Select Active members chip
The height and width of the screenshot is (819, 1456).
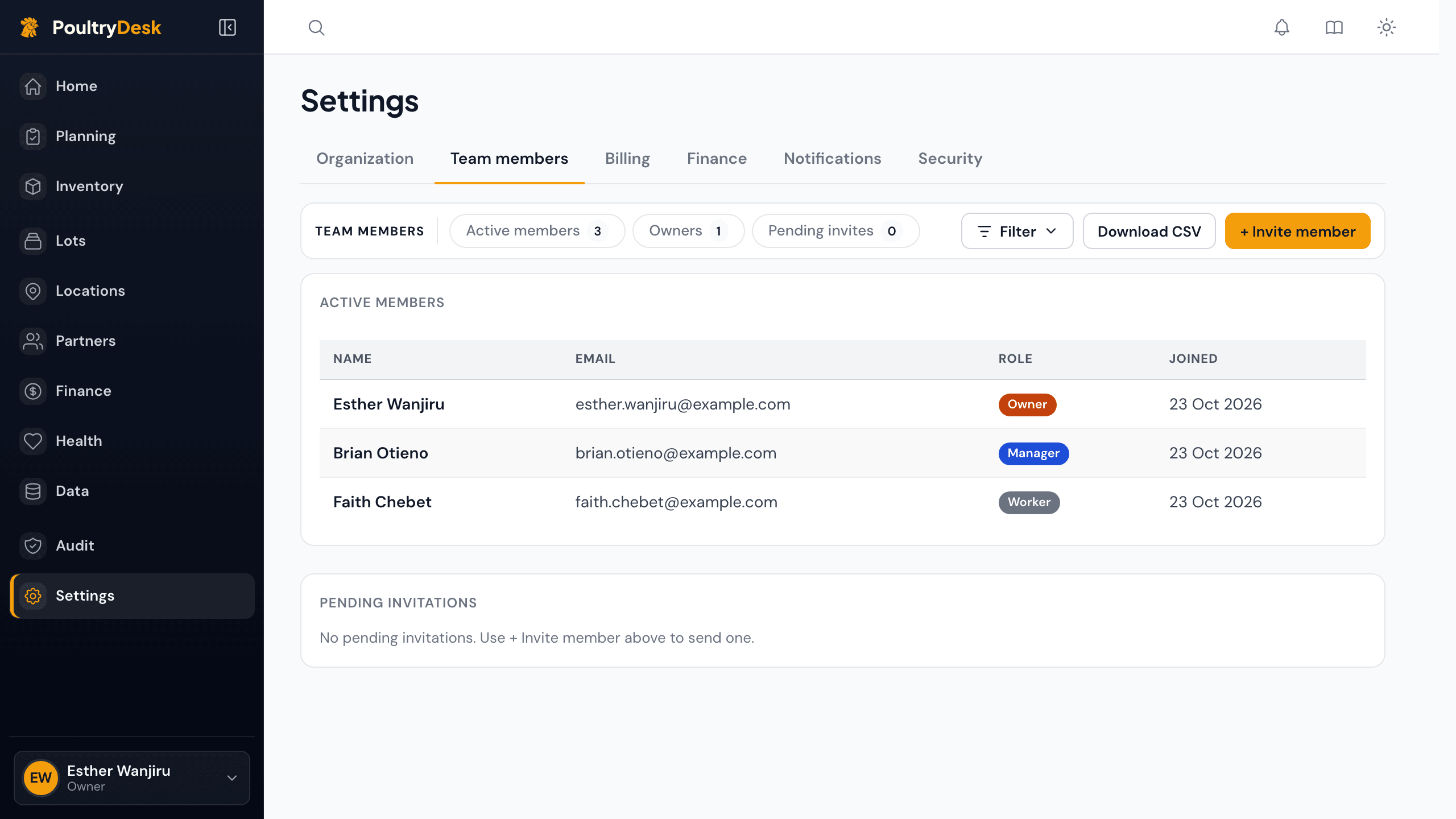pos(537,231)
